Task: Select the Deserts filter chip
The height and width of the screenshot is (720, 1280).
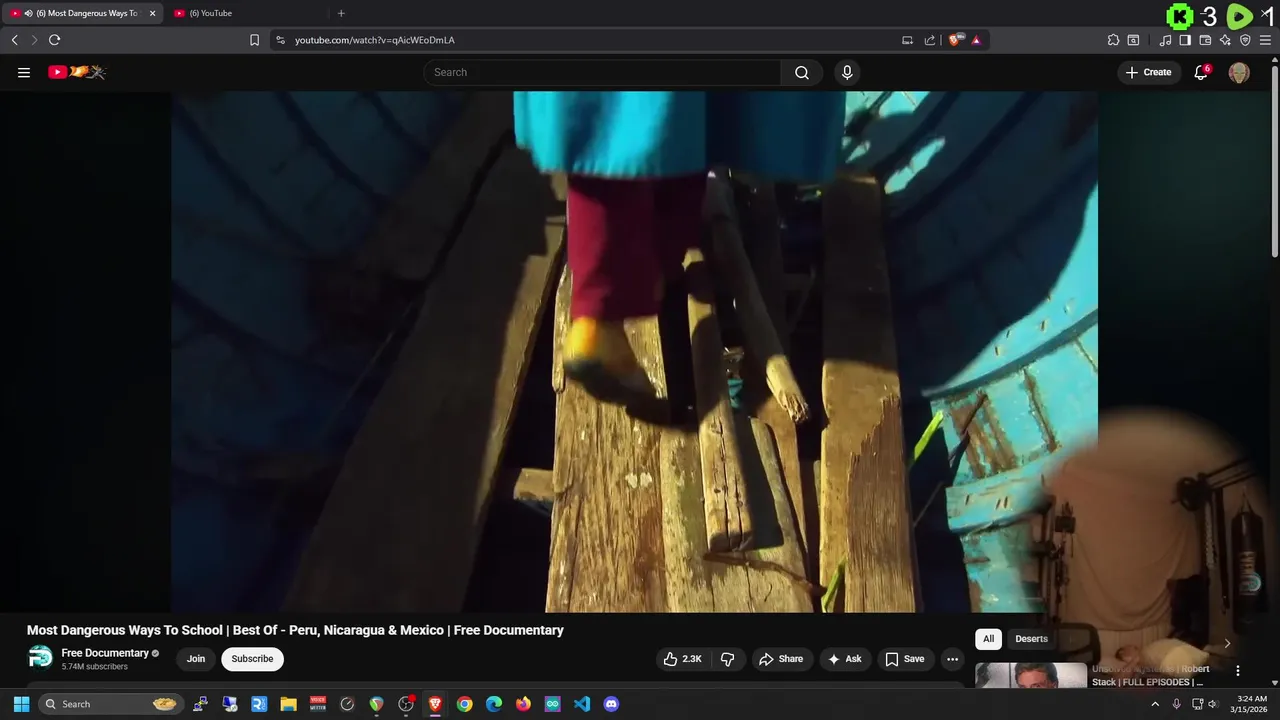Action: pyautogui.click(x=1031, y=639)
